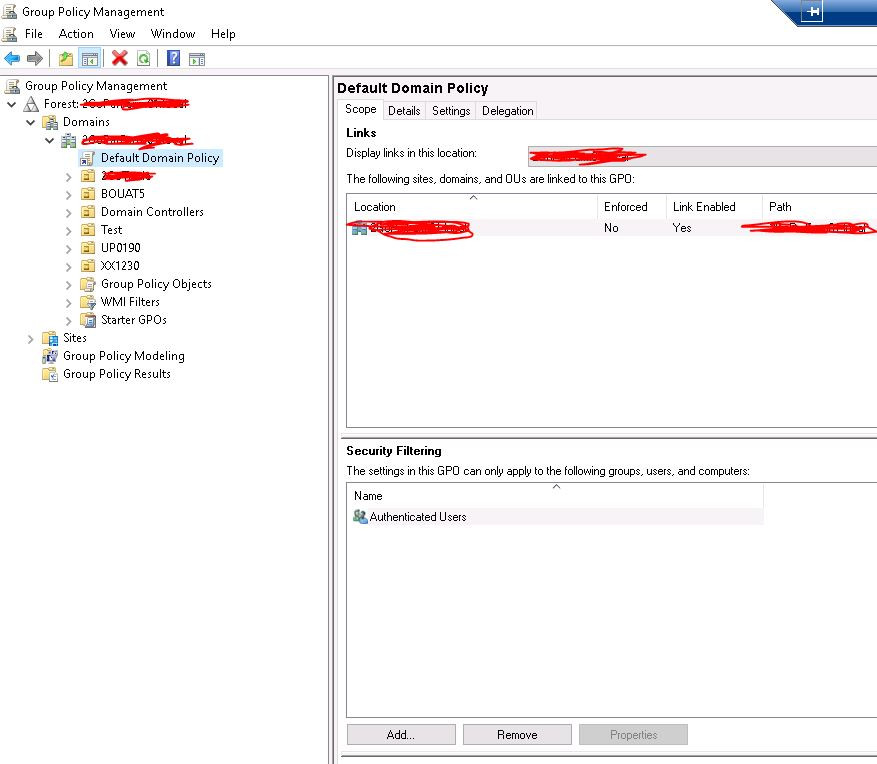
Task: Switch to the Settings tab
Action: tap(451, 111)
